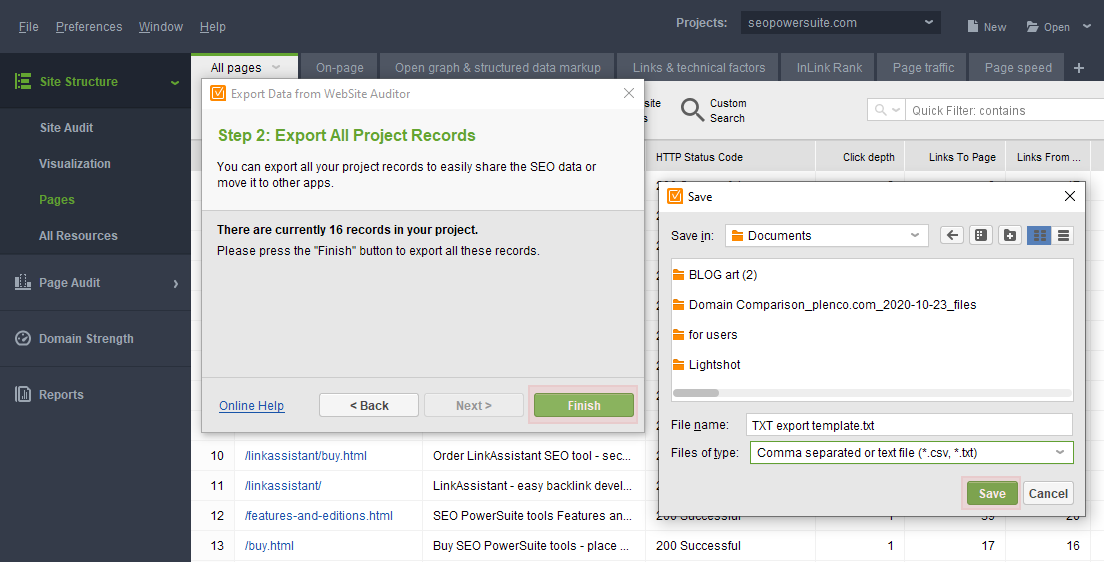1104x562 pixels.
Task: Open Domain Comparison_plenco.com files folder
Action: coord(824,304)
